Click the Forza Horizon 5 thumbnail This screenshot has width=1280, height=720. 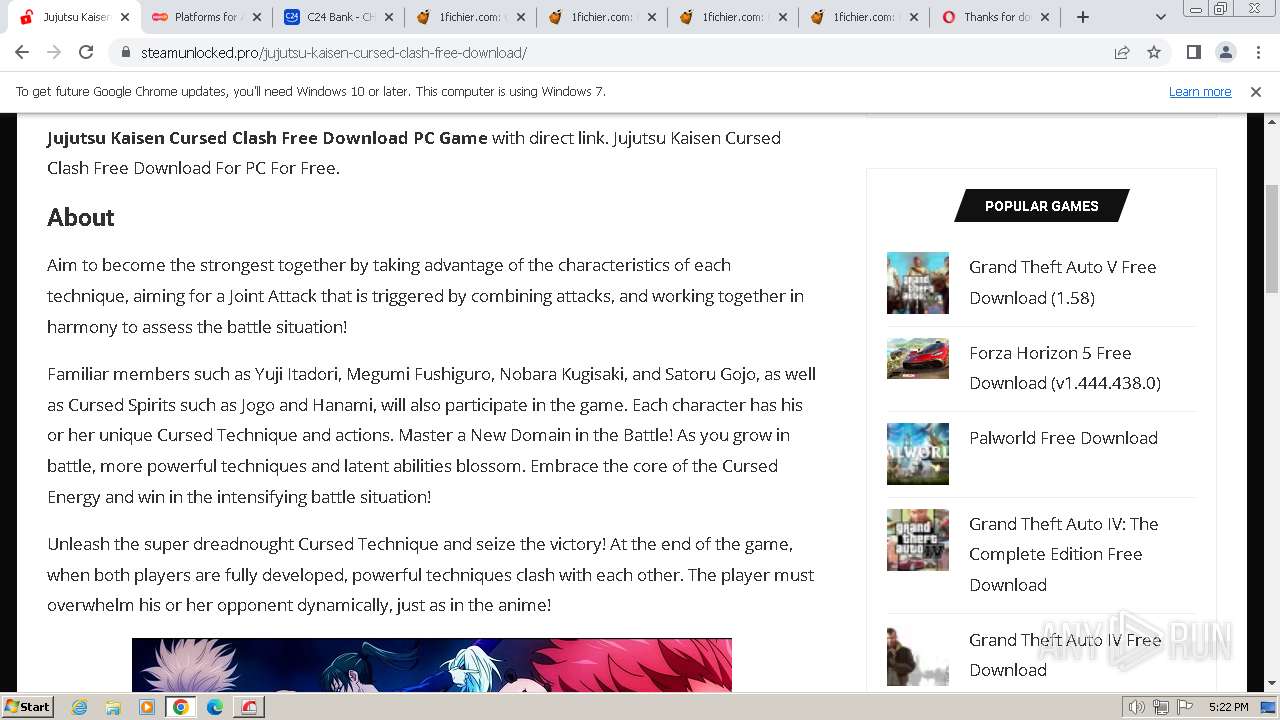[917, 358]
